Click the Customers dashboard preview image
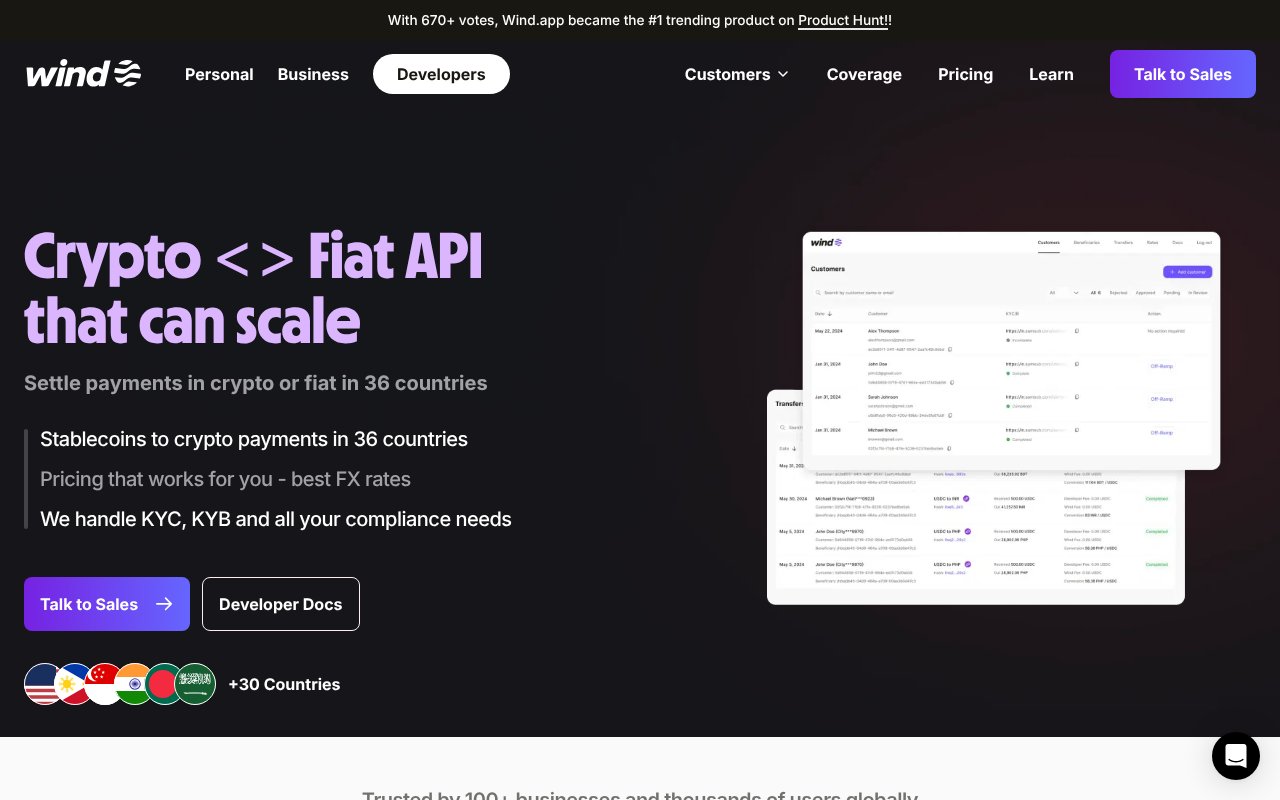Image resolution: width=1280 pixels, height=800 pixels. (x=1010, y=350)
